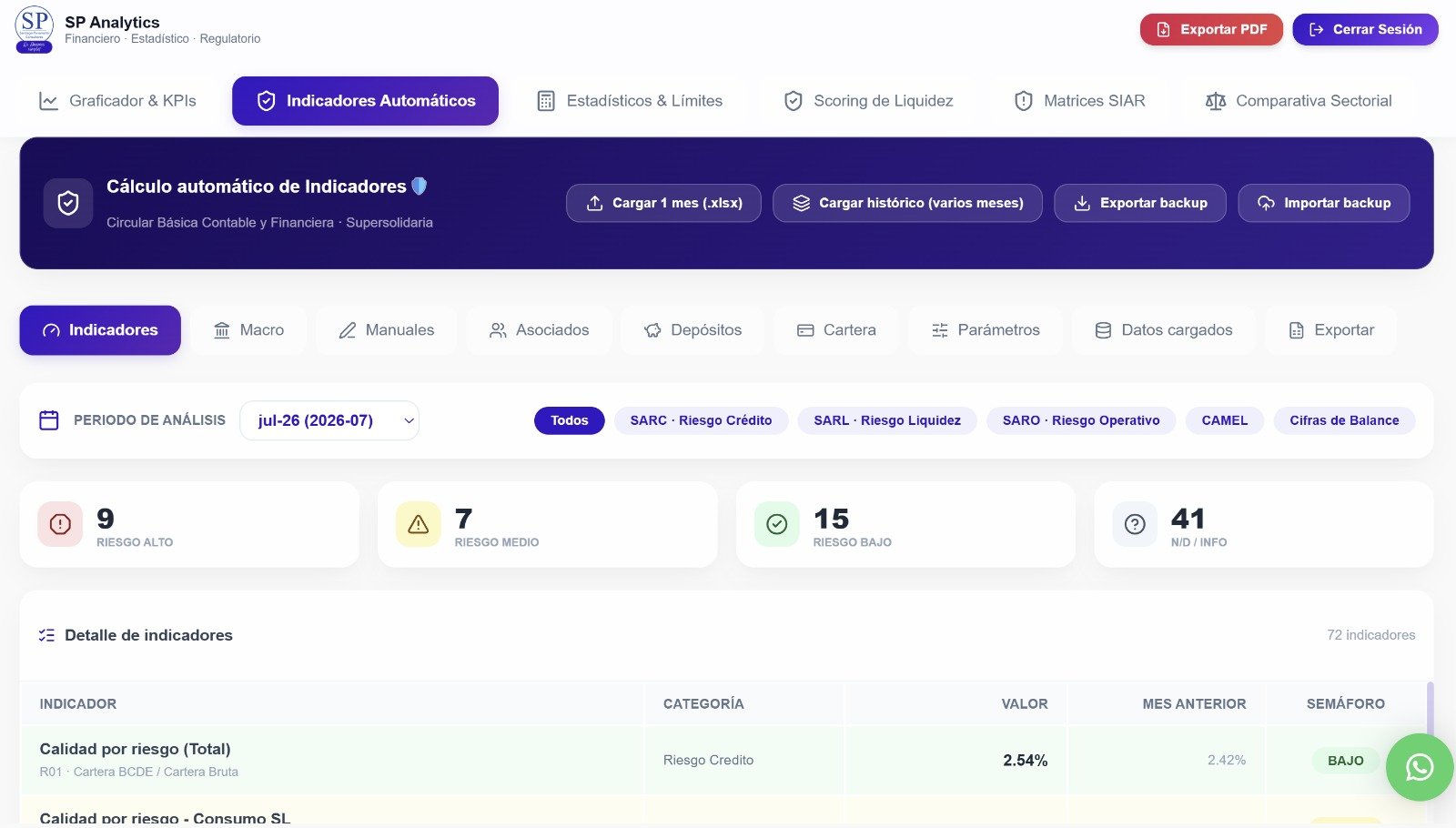Open the Parámetros sub-tab
The image size is (1456, 828).
(x=986, y=330)
